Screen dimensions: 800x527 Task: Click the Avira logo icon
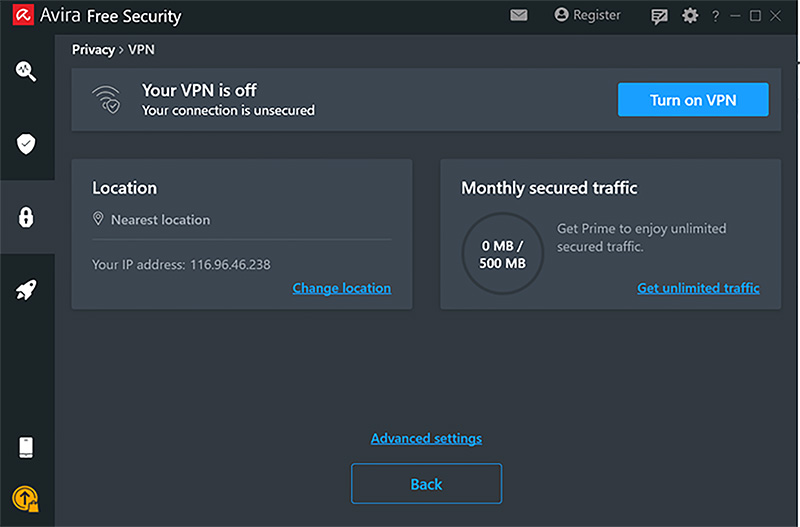point(23,15)
